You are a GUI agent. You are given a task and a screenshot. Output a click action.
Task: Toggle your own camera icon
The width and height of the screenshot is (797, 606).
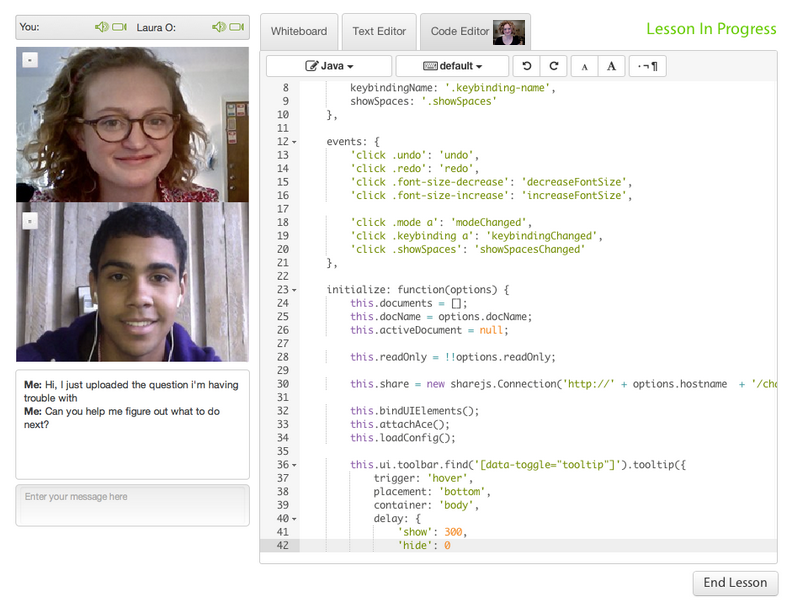click(119, 27)
